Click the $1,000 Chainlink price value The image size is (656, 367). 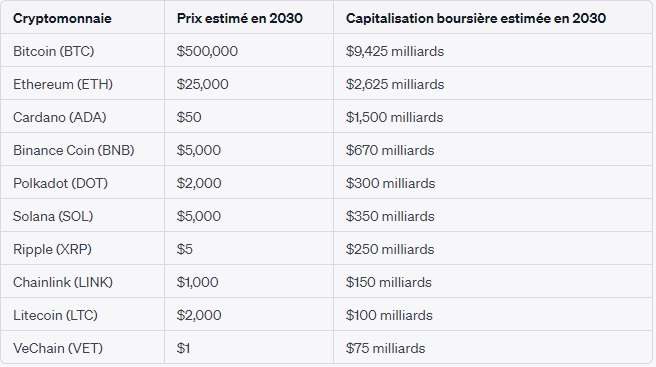tap(197, 282)
